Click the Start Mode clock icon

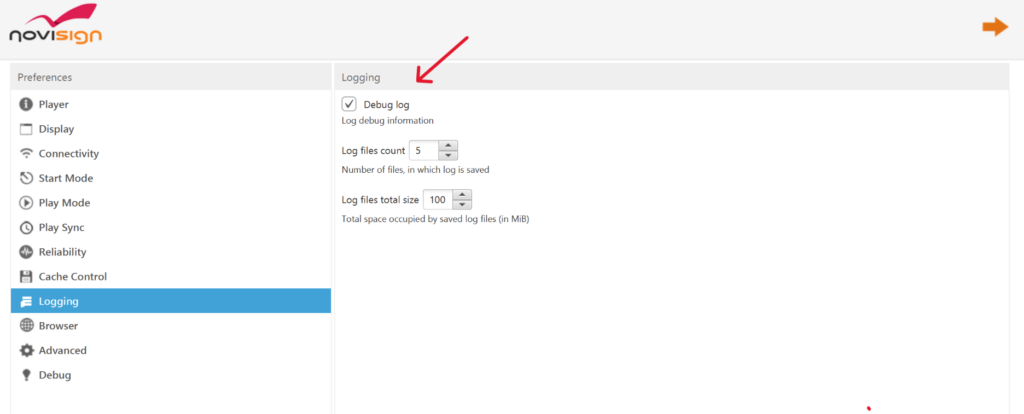coord(27,178)
